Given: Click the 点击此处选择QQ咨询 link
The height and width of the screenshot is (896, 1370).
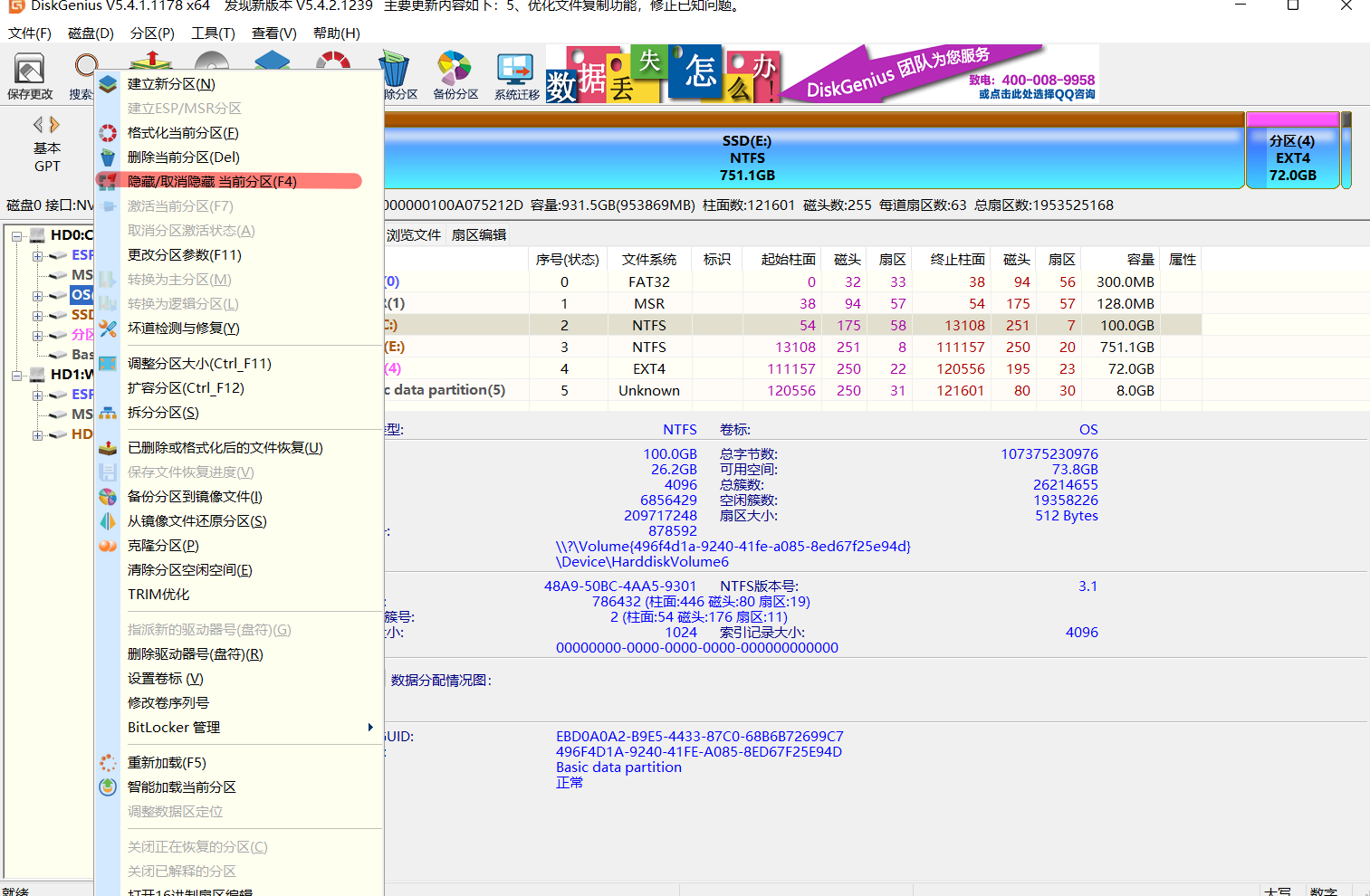Looking at the screenshot, I should tap(1037, 94).
